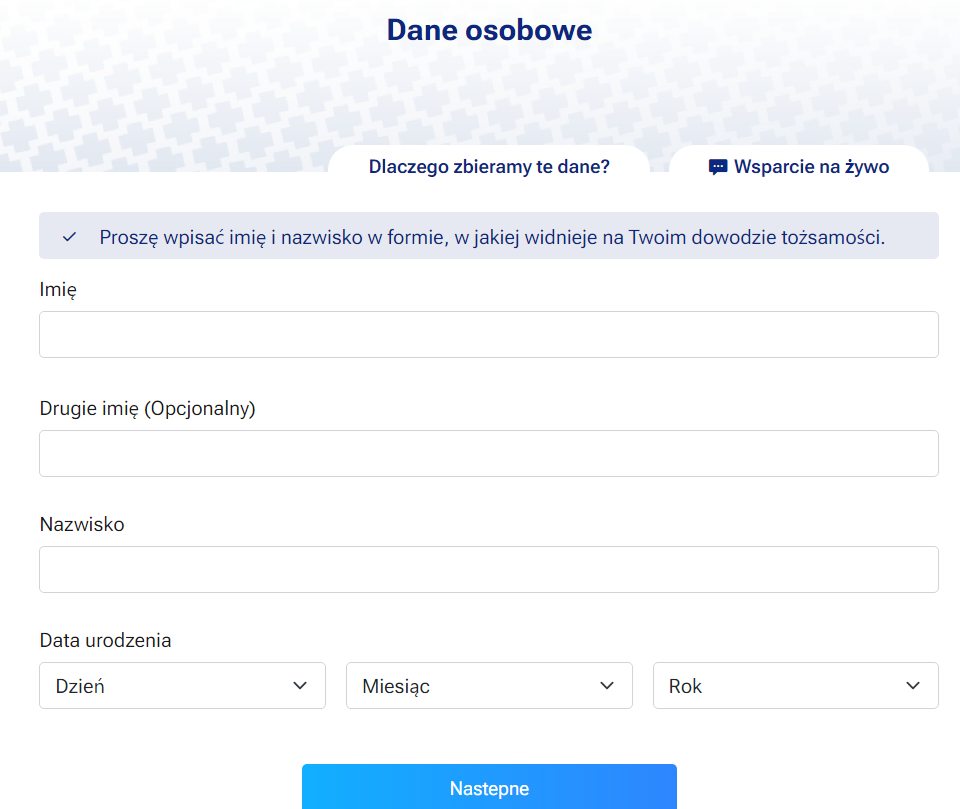This screenshot has height=809, width=960.
Task: Click the 'Data urodzenia' label
Action: [105, 640]
